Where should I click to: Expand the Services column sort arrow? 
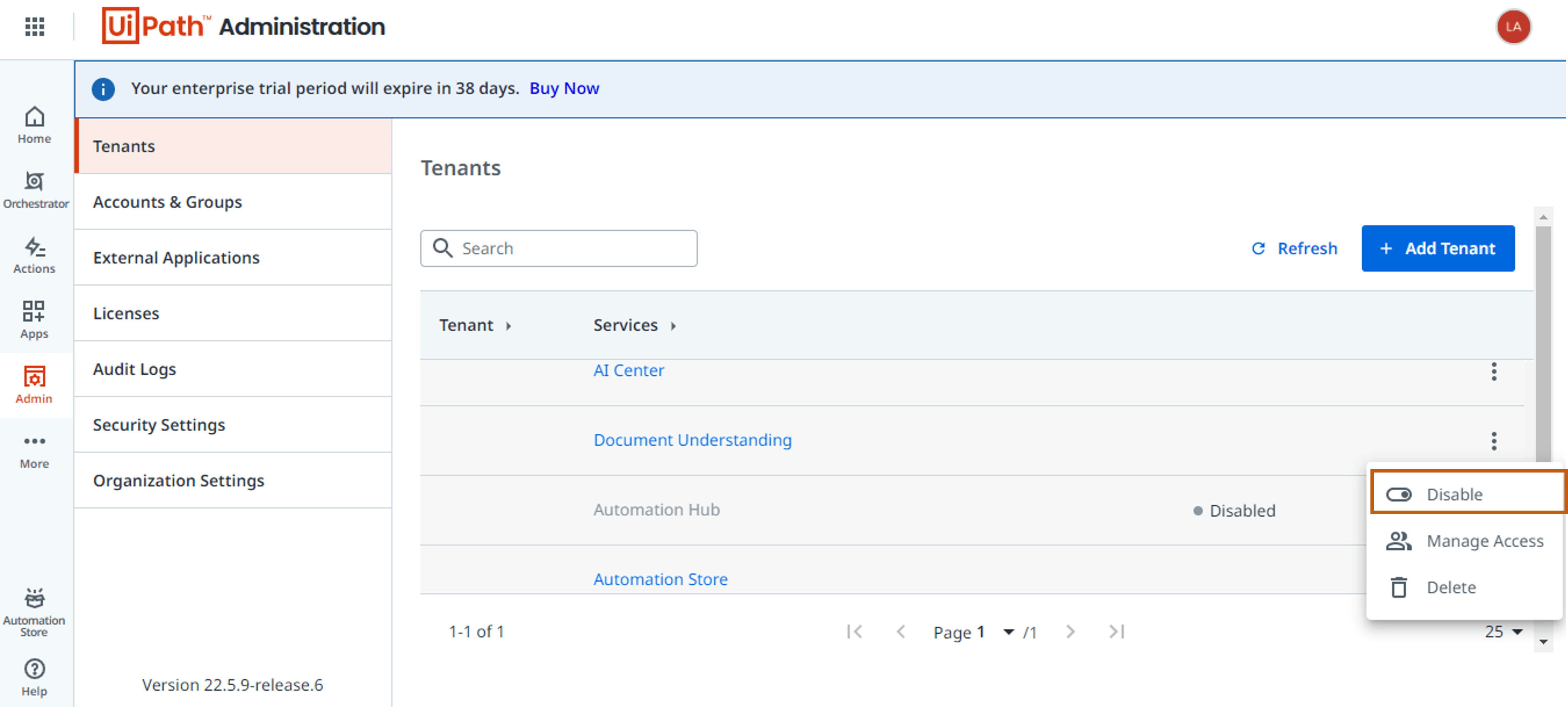(x=673, y=326)
